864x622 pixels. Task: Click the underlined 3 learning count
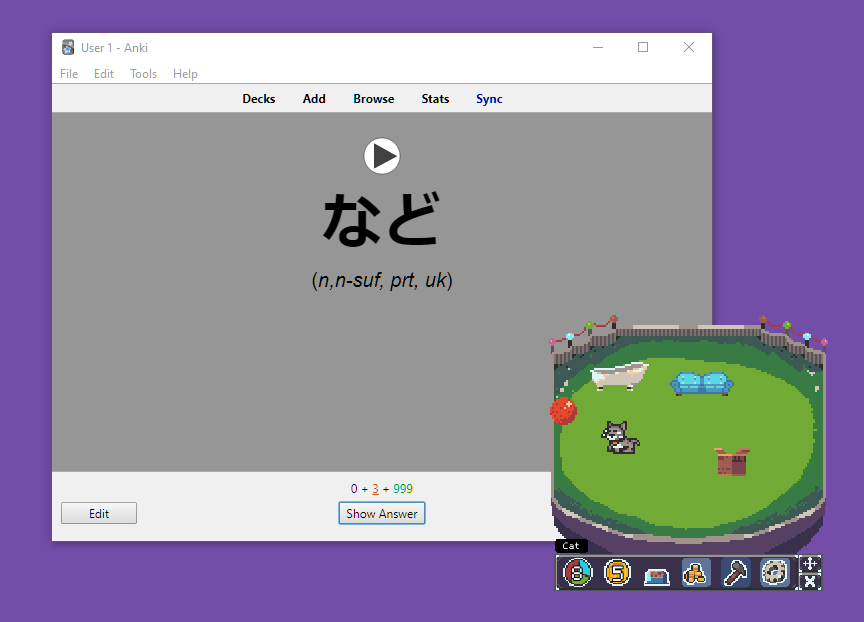coord(375,489)
